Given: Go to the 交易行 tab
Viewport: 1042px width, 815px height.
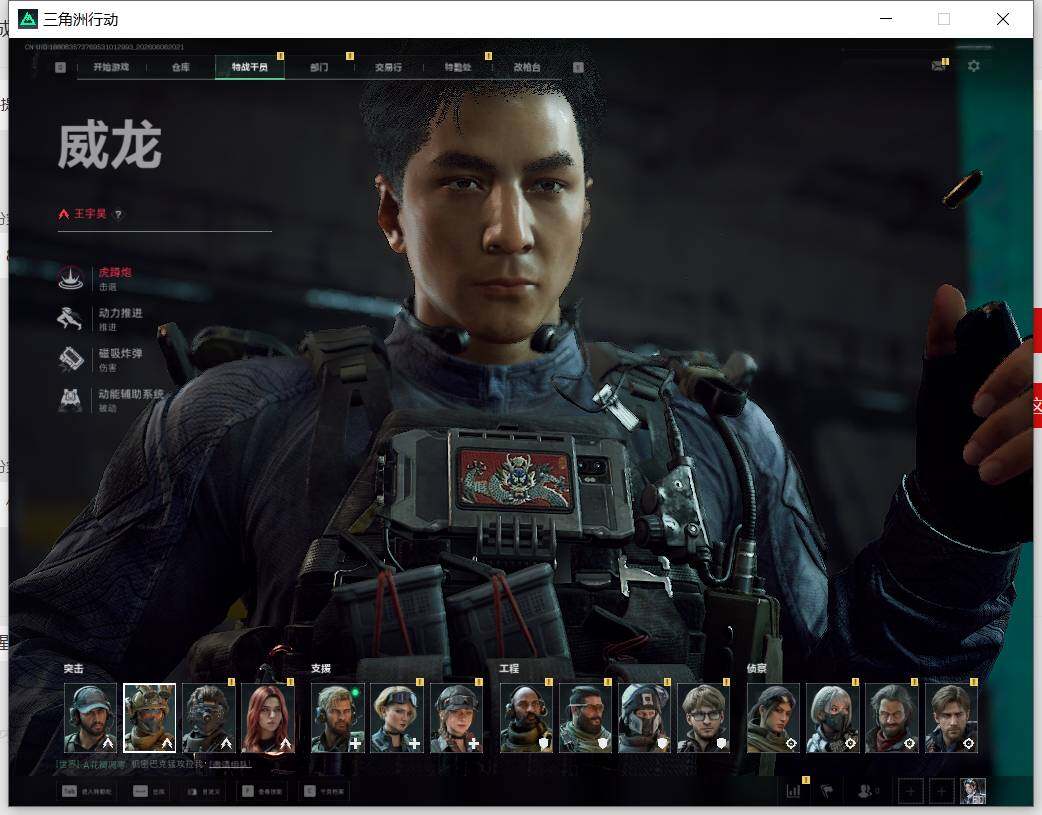Looking at the screenshot, I should coord(388,67).
